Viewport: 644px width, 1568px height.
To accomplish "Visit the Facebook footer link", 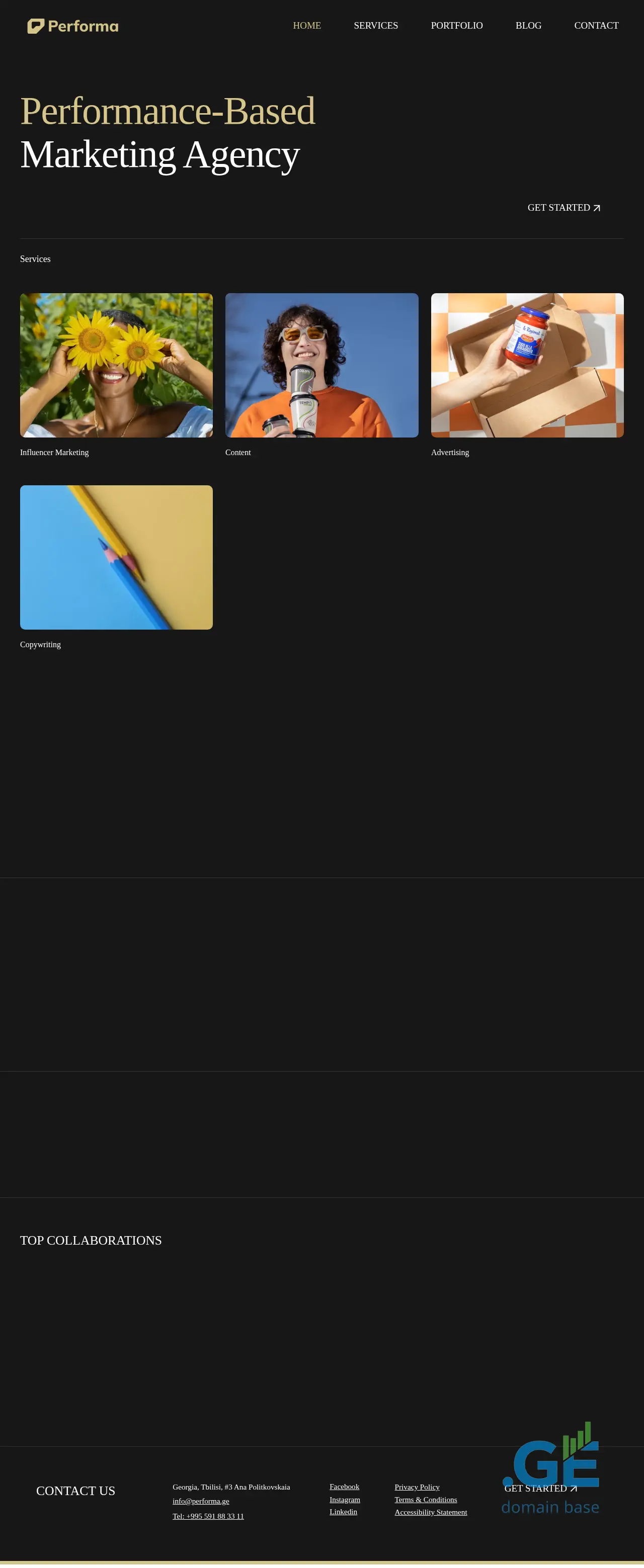I will [344, 1487].
